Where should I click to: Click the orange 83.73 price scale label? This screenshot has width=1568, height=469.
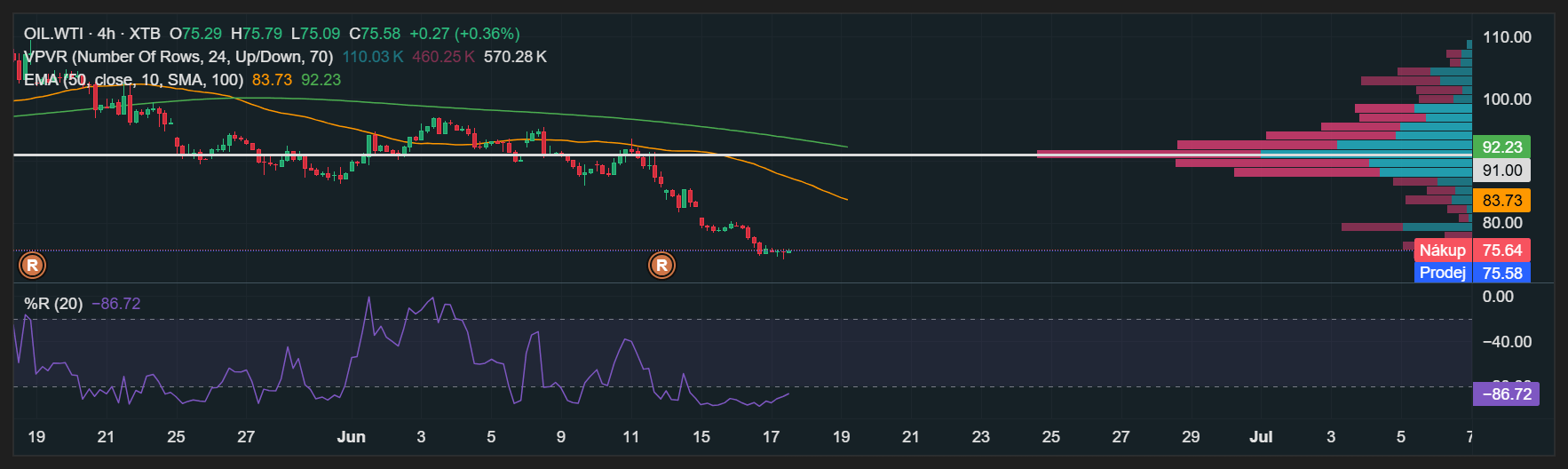click(1502, 201)
